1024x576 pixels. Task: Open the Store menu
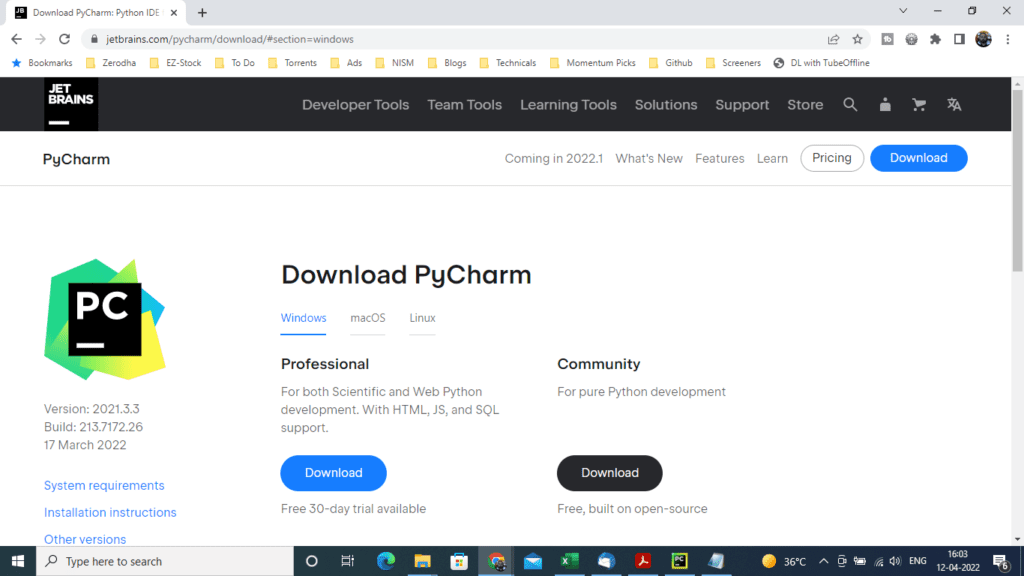tap(805, 104)
